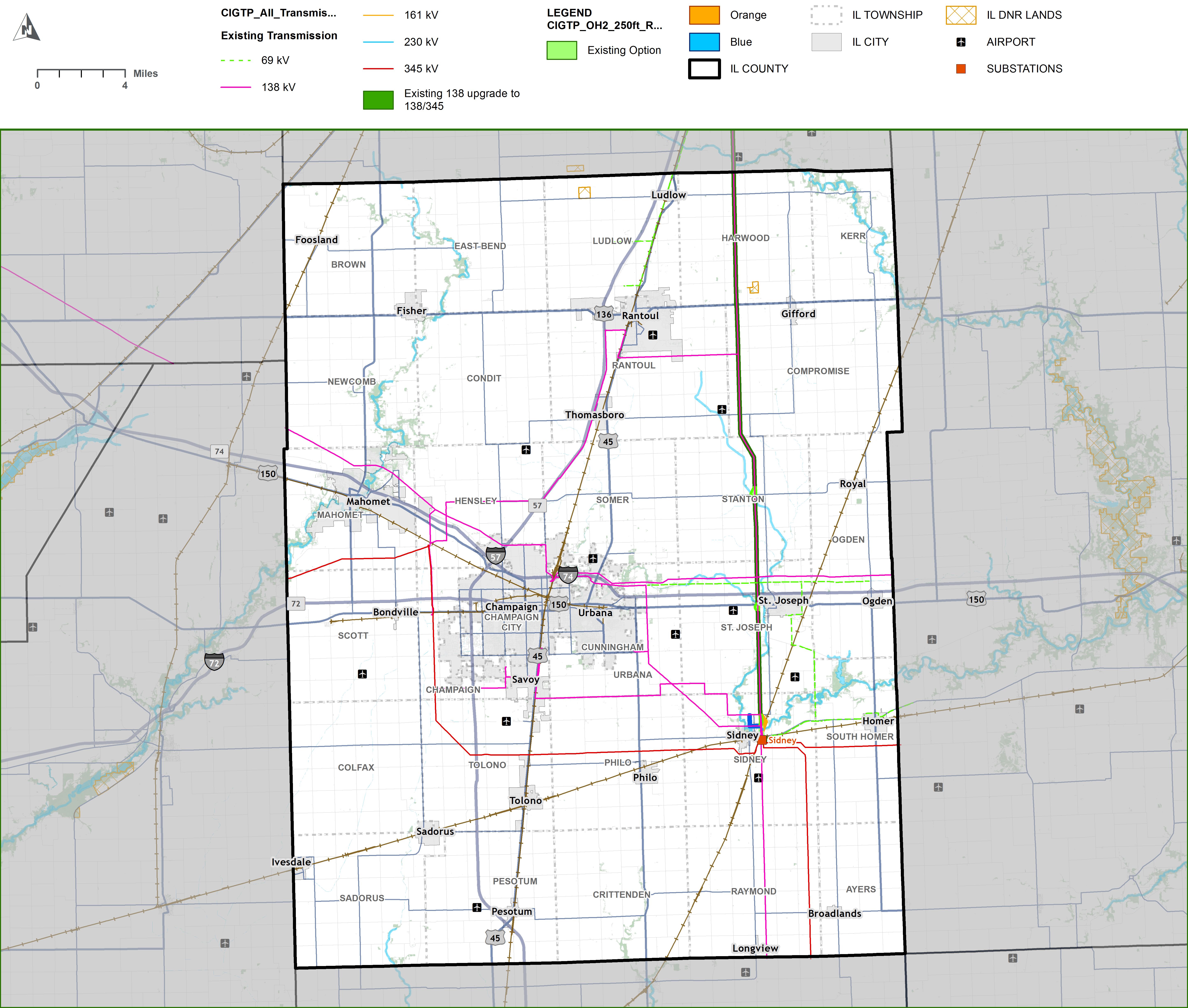Click the route 72 marker west of Bondville
The height and width of the screenshot is (1008, 1188).
click(x=295, y=603)
